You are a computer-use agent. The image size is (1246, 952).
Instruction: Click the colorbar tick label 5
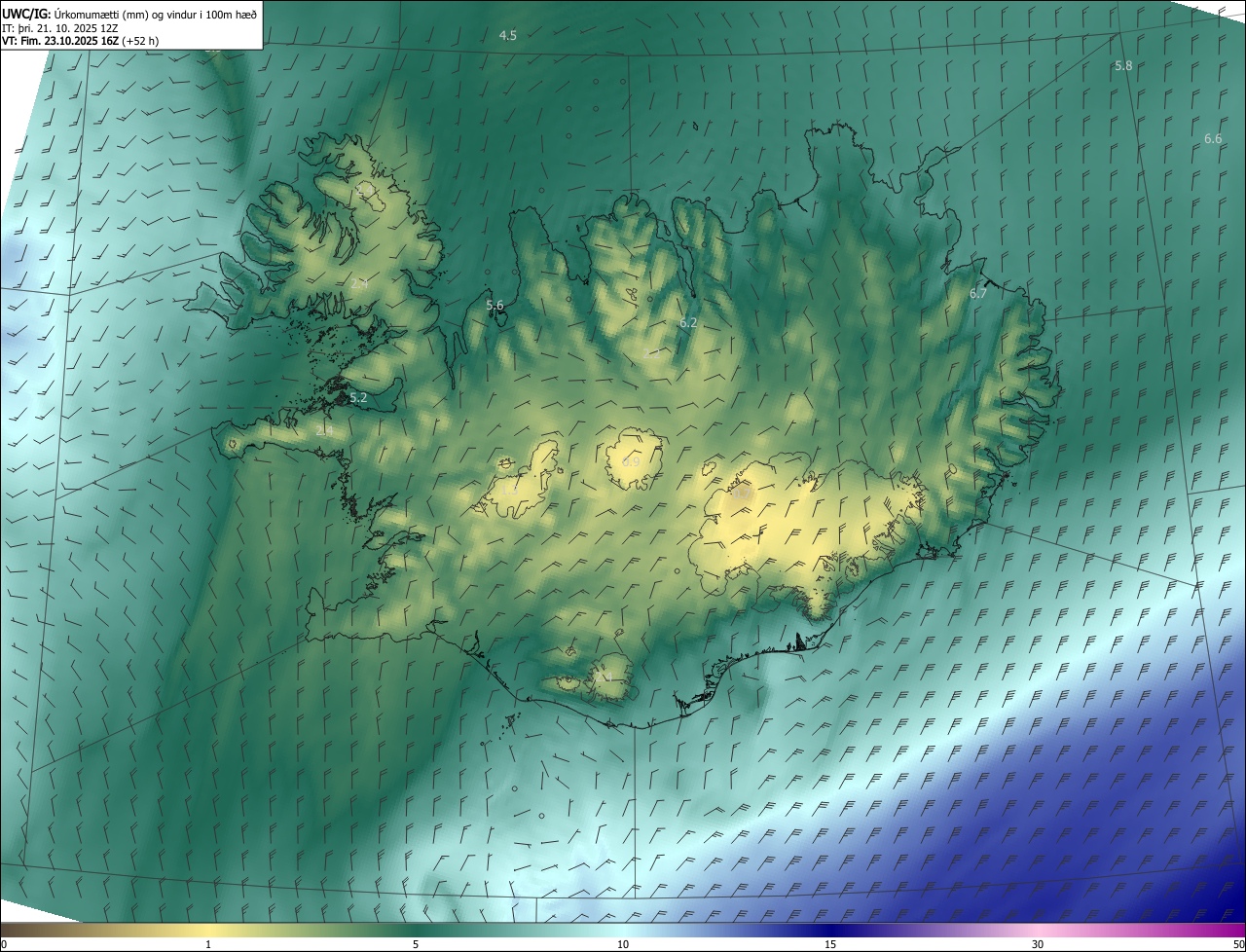pyautogui.click(x=416, y=944)
